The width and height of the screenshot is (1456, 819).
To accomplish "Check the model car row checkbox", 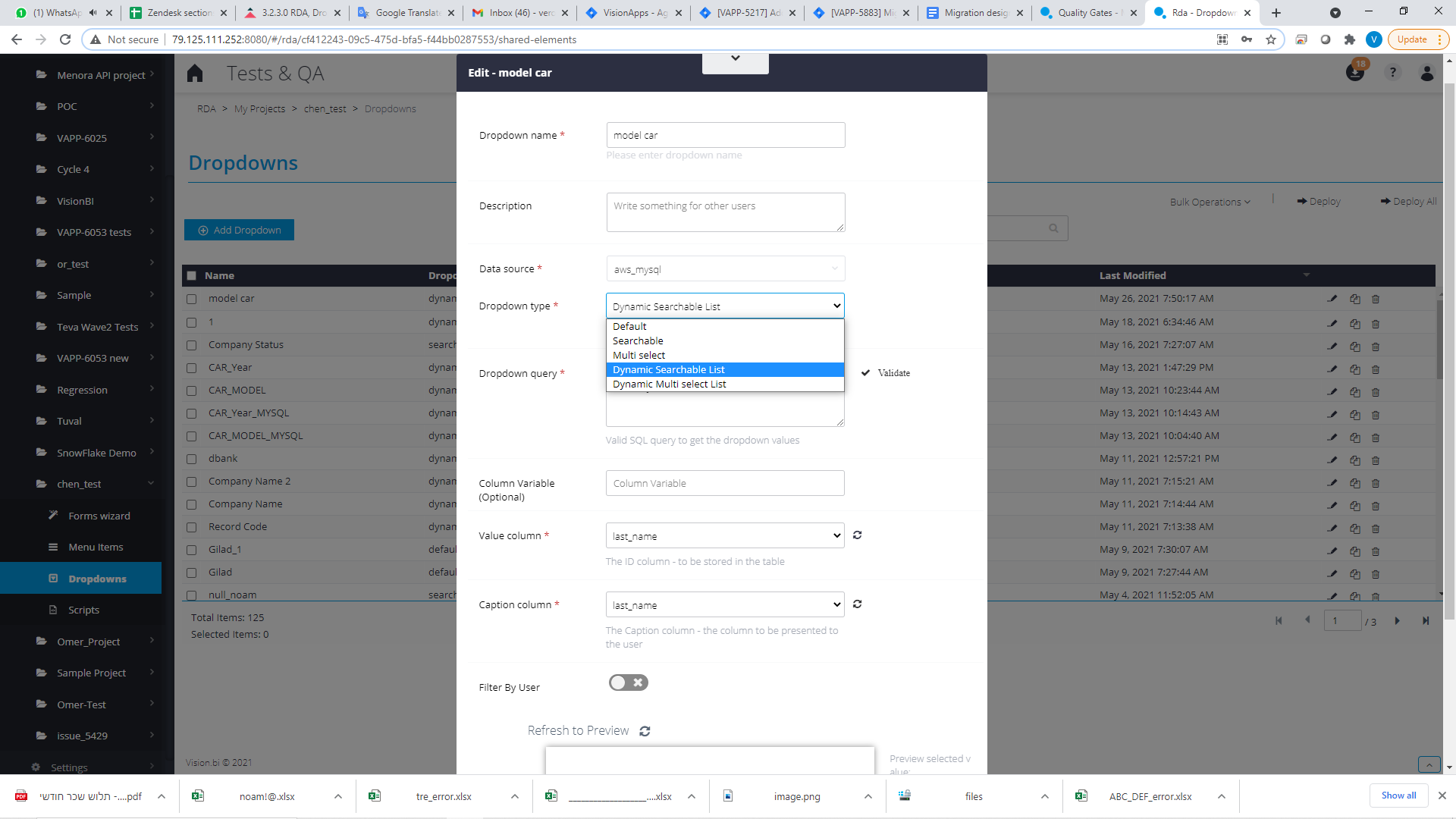I will pos(192,300).
